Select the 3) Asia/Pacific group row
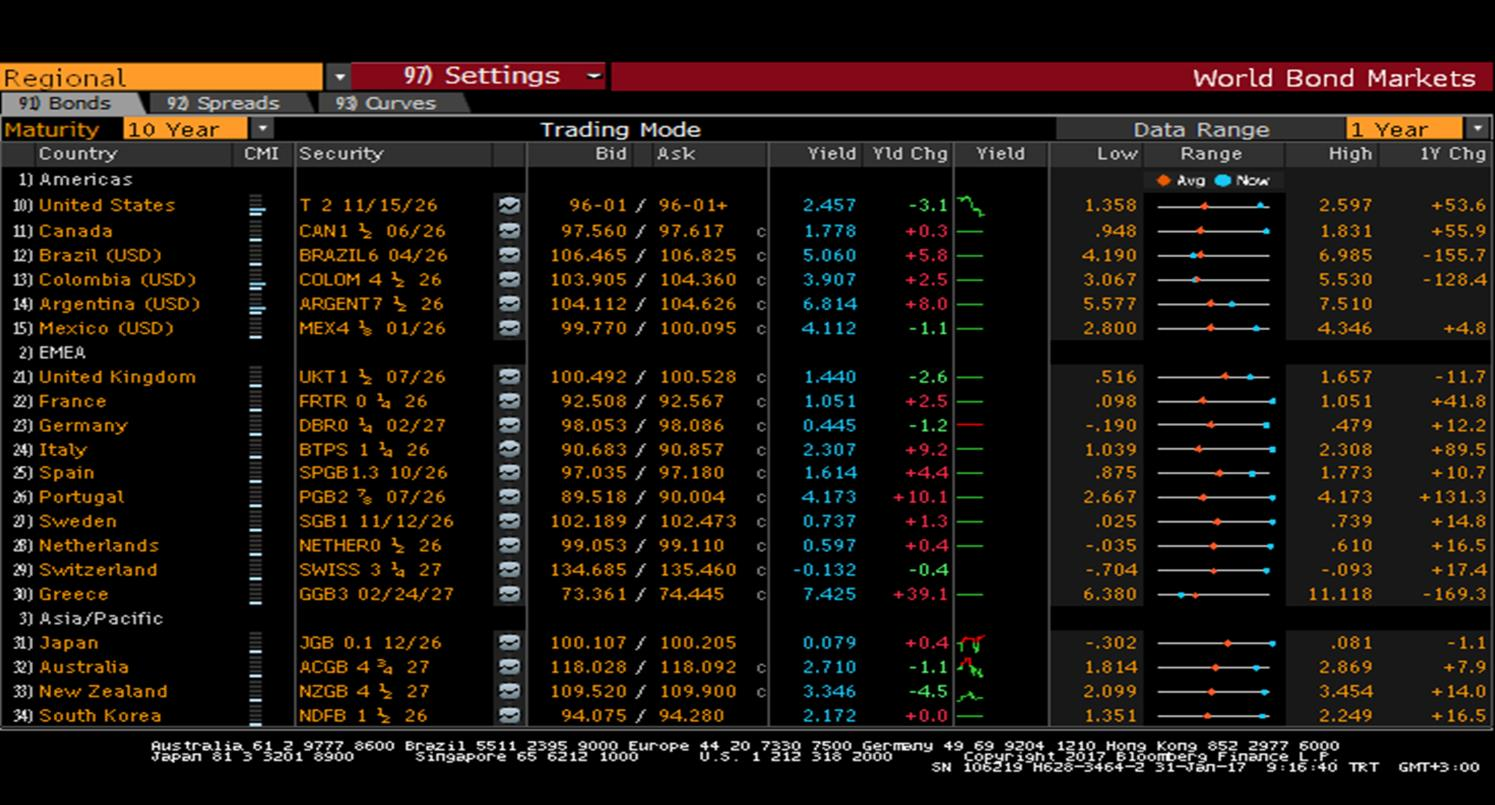This screenshot has width=1495, height=805. pyautogui.click(x=89, y=619)
